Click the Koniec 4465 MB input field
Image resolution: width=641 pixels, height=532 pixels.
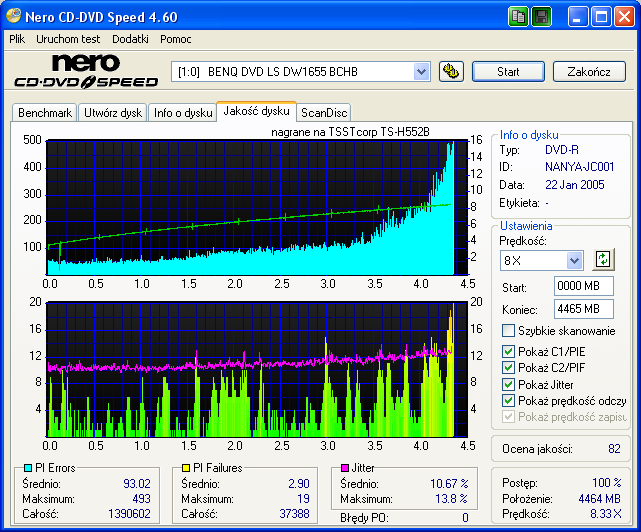click(x=584, y=309)
